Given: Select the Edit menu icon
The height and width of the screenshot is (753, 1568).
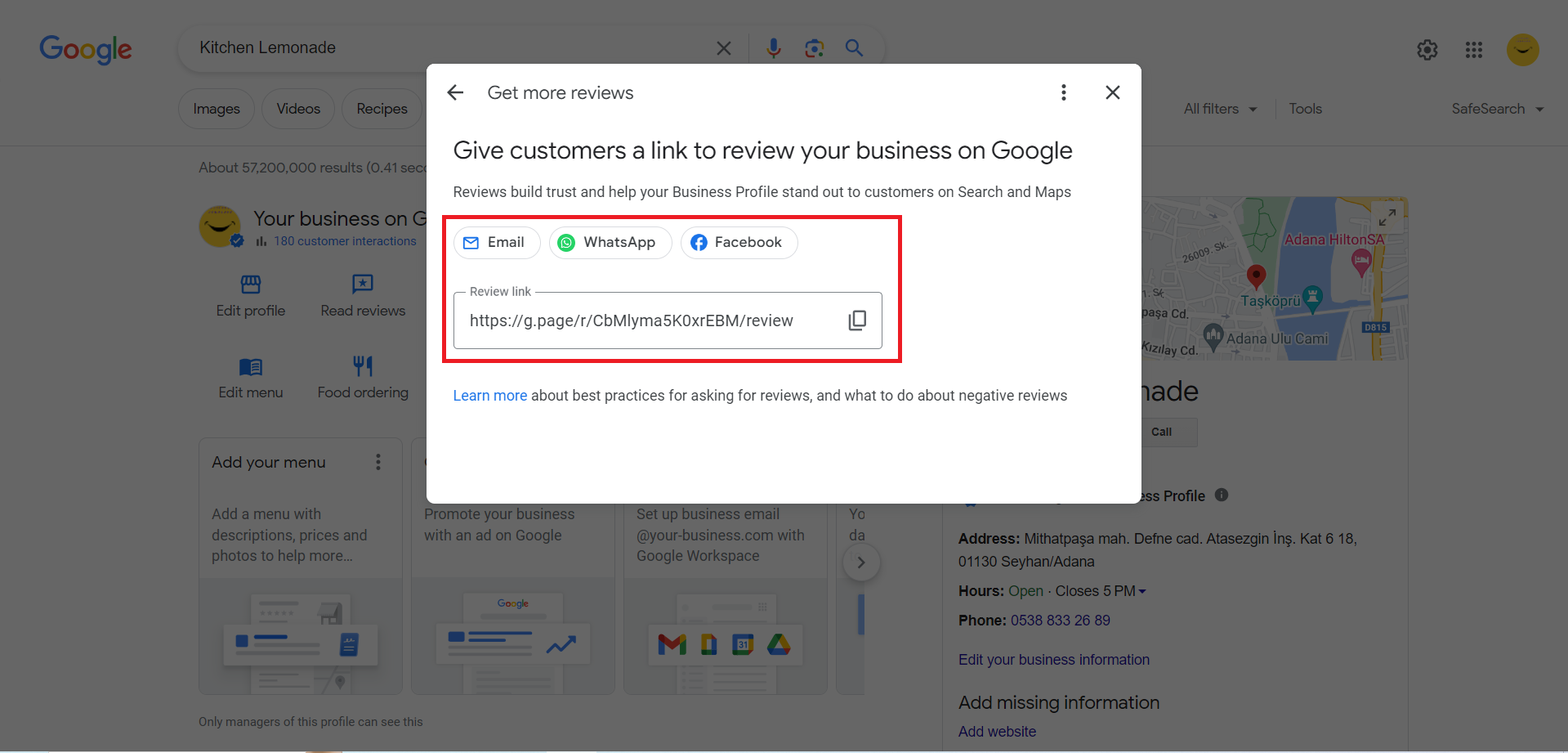Looking at the screenshot, I should 250,367.
